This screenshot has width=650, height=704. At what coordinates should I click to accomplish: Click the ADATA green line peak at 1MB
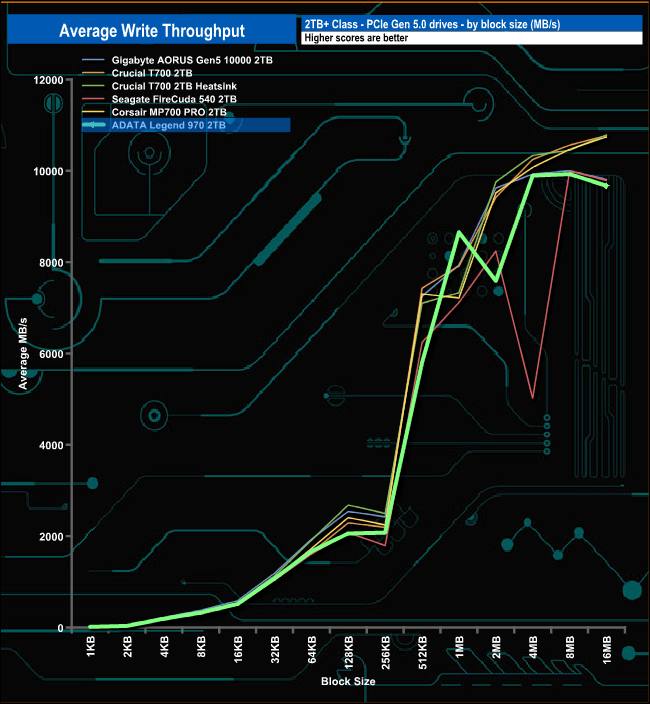pyautogui.click(x=459, y=233)
